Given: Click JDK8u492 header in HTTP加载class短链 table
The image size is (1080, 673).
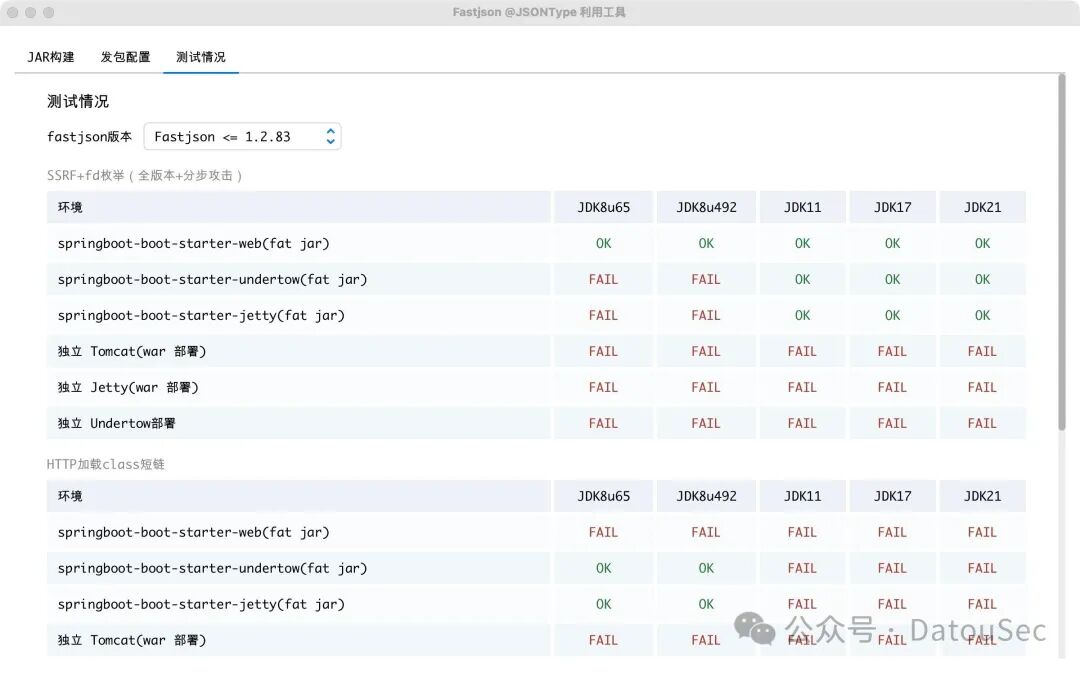Looking at the screenshot, I should click(x=706, y=496).
